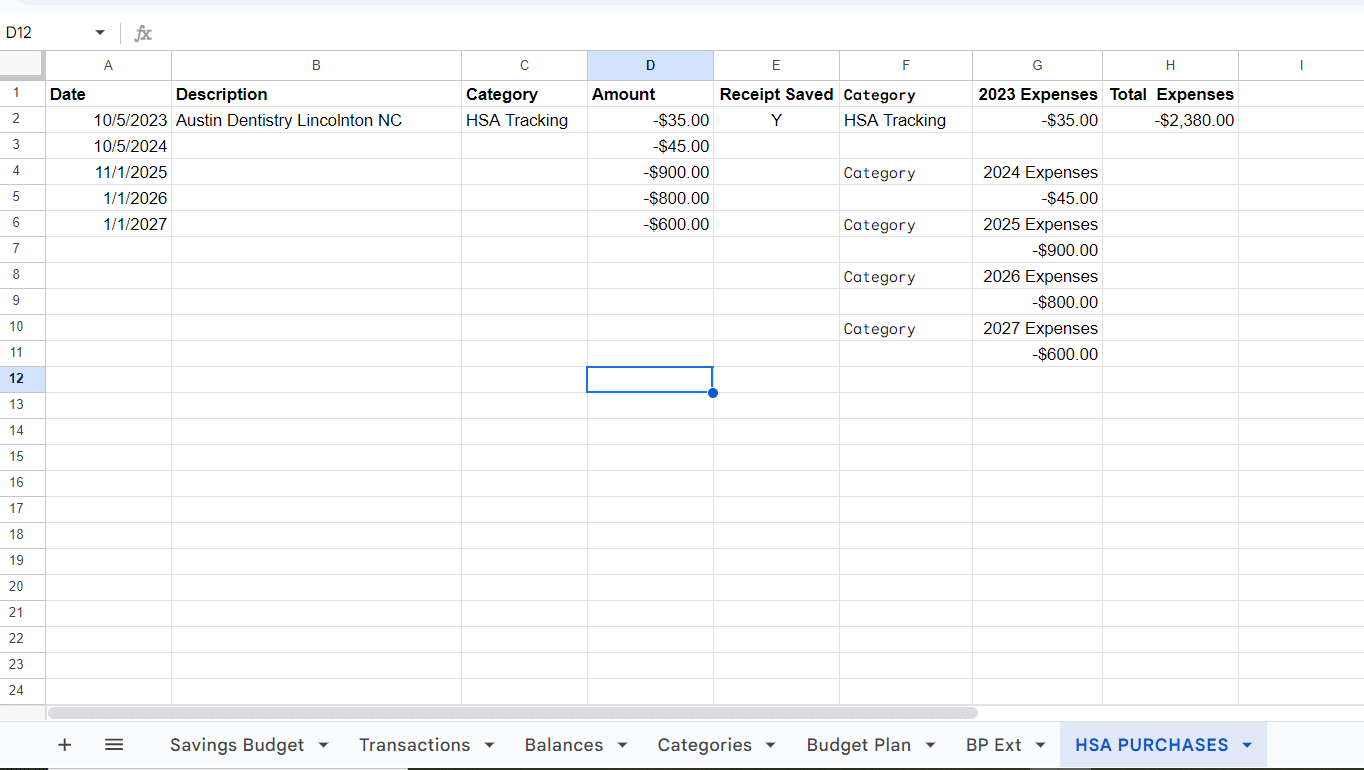Click the blue fill handle on cell D12

click(x=713, y=393)
